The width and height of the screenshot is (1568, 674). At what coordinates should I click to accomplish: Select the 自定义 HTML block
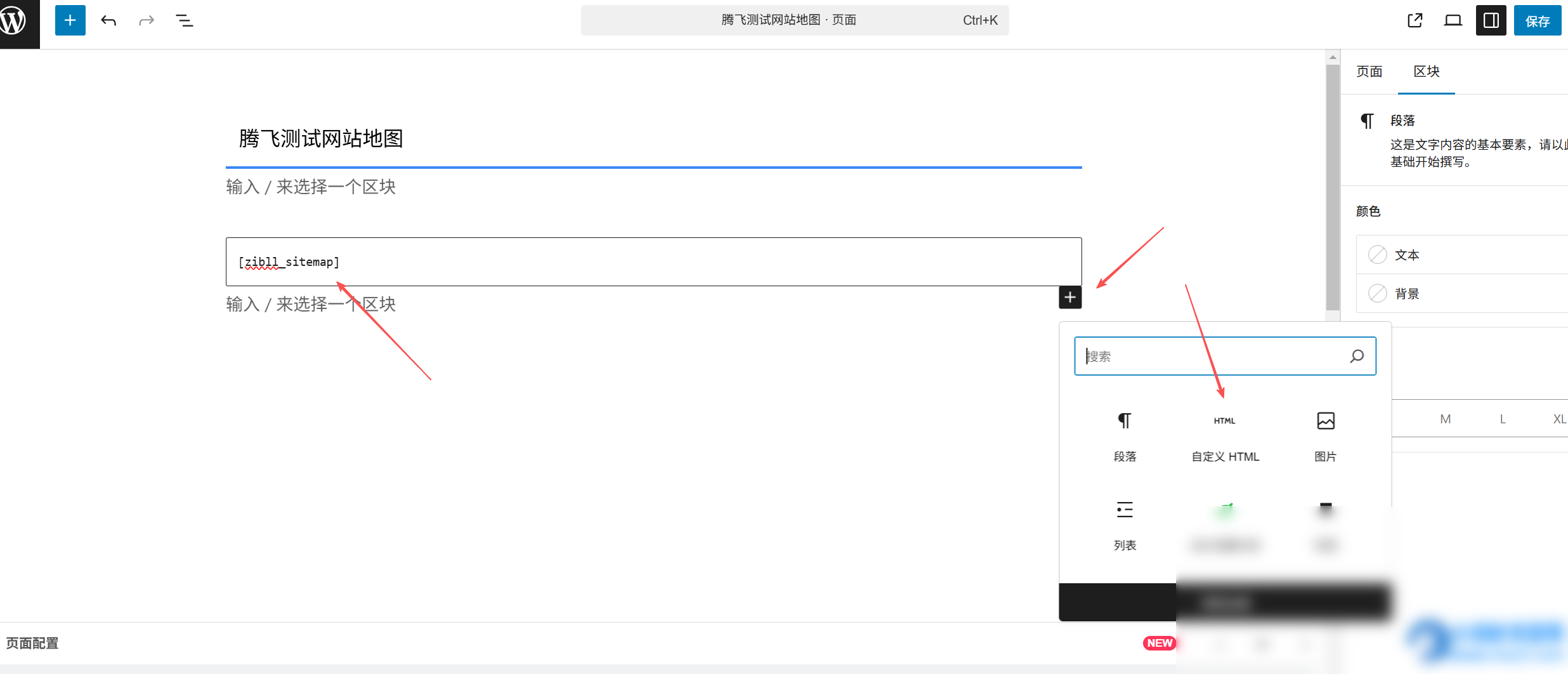pos(1224,438)
